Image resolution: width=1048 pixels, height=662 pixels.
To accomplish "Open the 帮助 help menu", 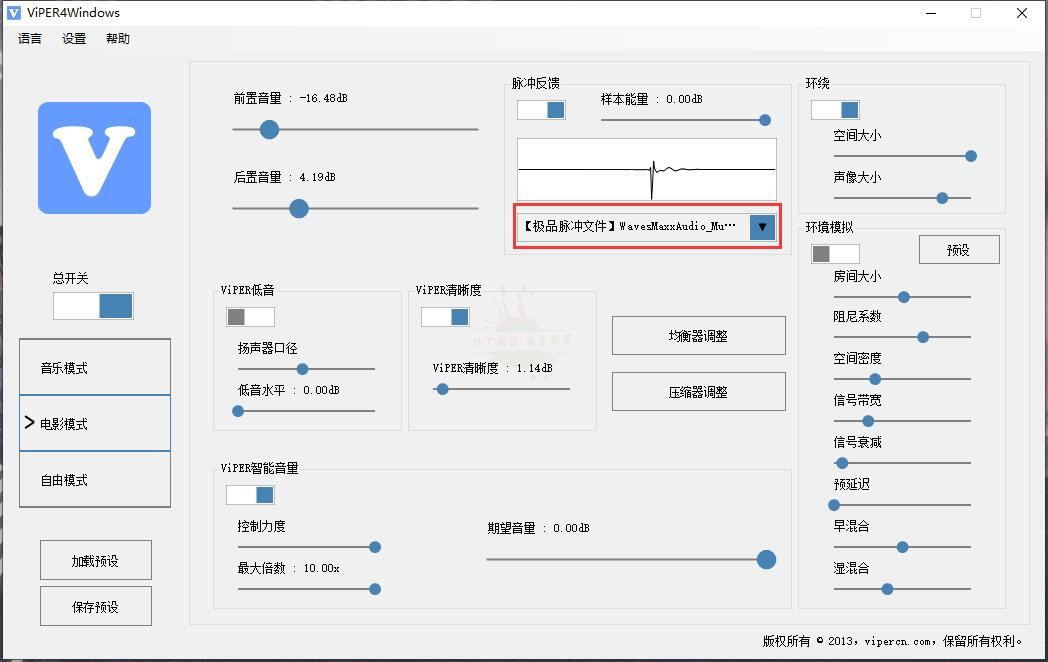I will click(x=117, y=38).
